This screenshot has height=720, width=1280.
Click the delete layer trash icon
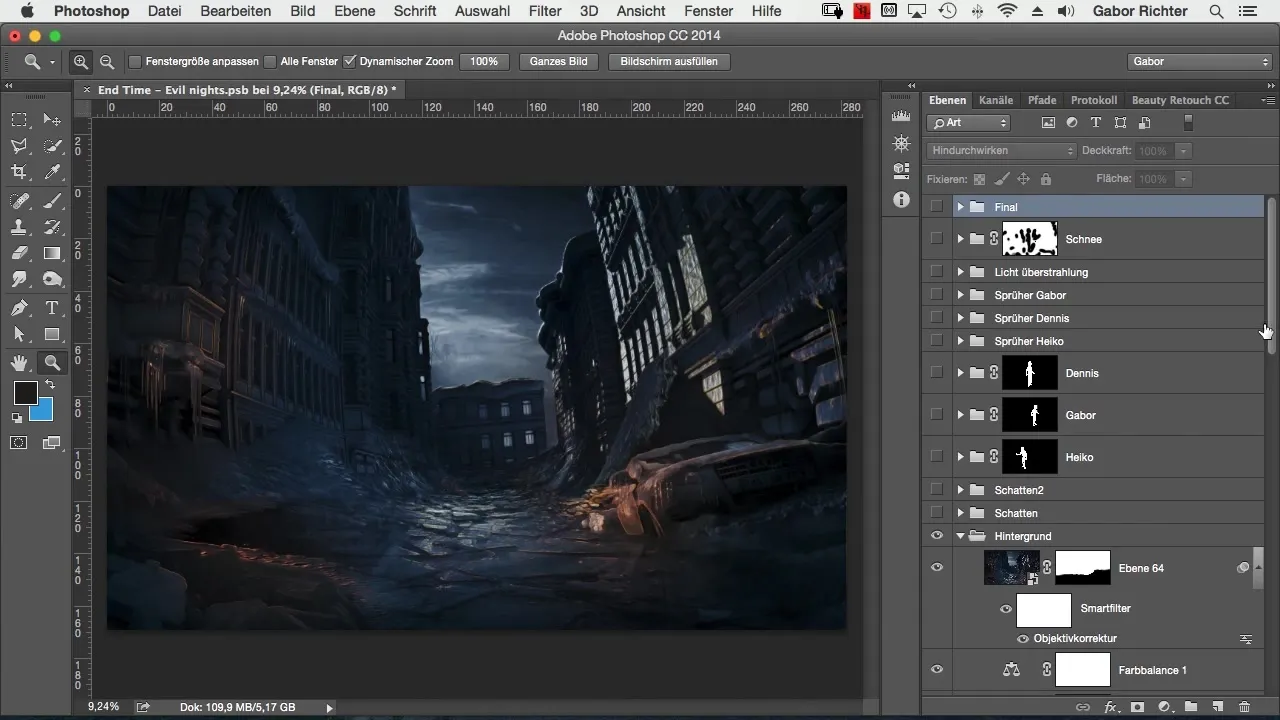(1243, 706)
